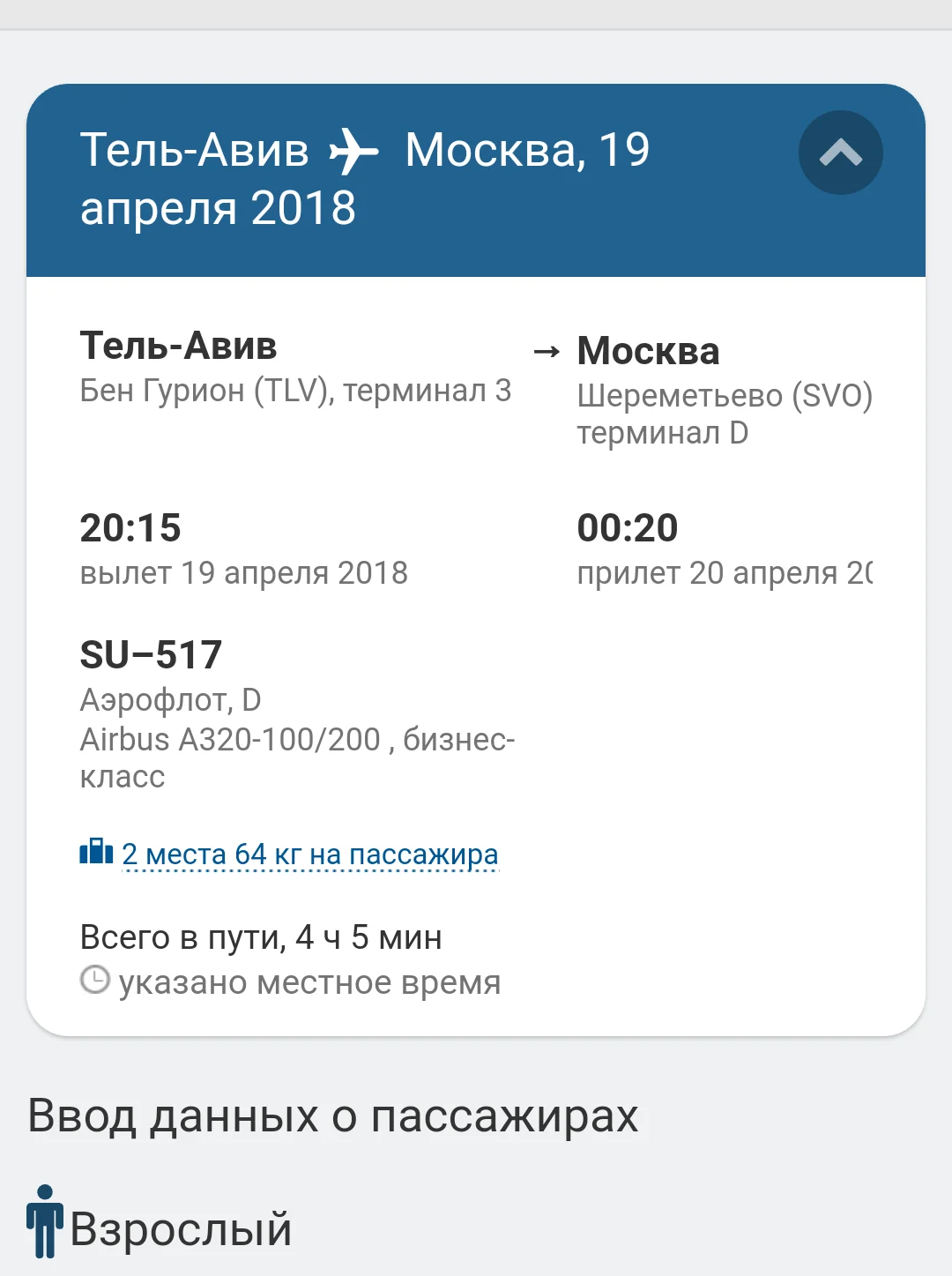Image resolution: width=952 pixels, height=1276 pixels.
Task: Click the SU–517 flight number
Action: click(151, 655)
